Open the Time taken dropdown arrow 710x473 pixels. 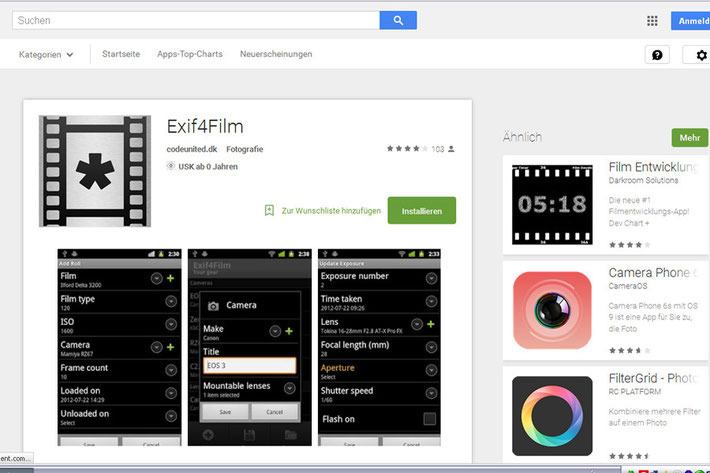[x=431, y=301]
